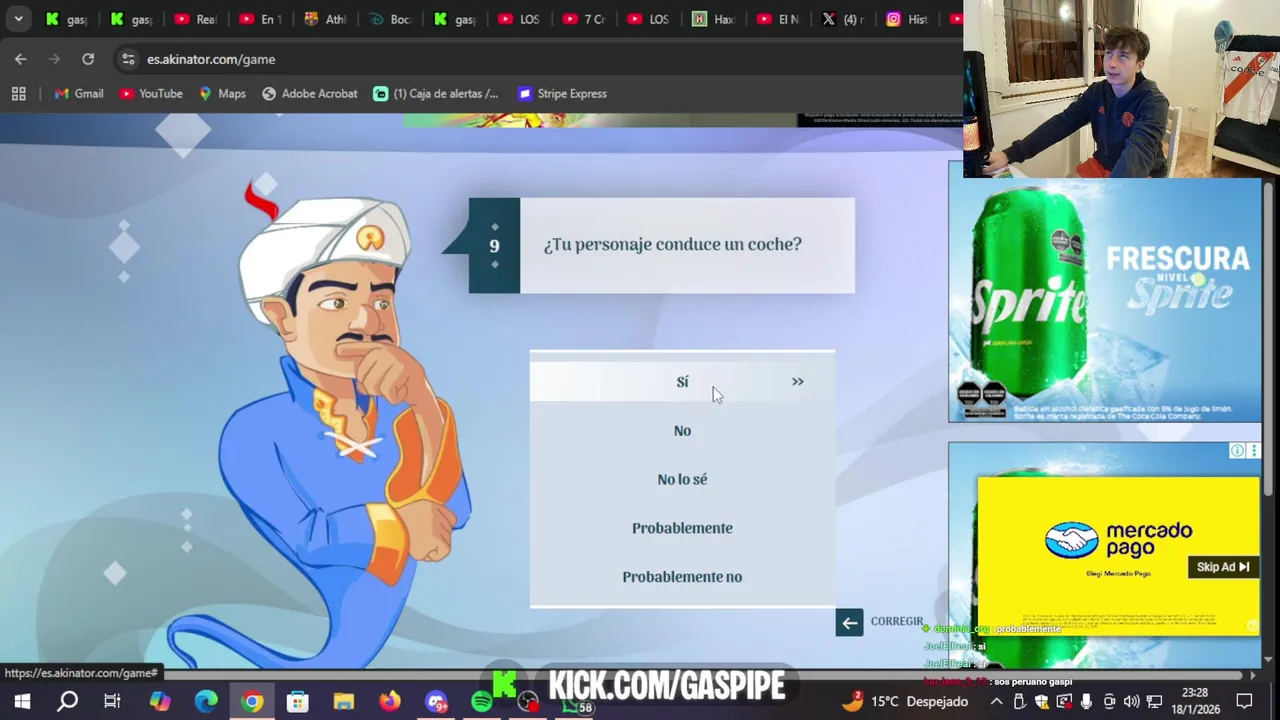This screenshot has height=720, width=1280.
Task: Switch to the X (4) tab
Action: [x=844, y=19]
